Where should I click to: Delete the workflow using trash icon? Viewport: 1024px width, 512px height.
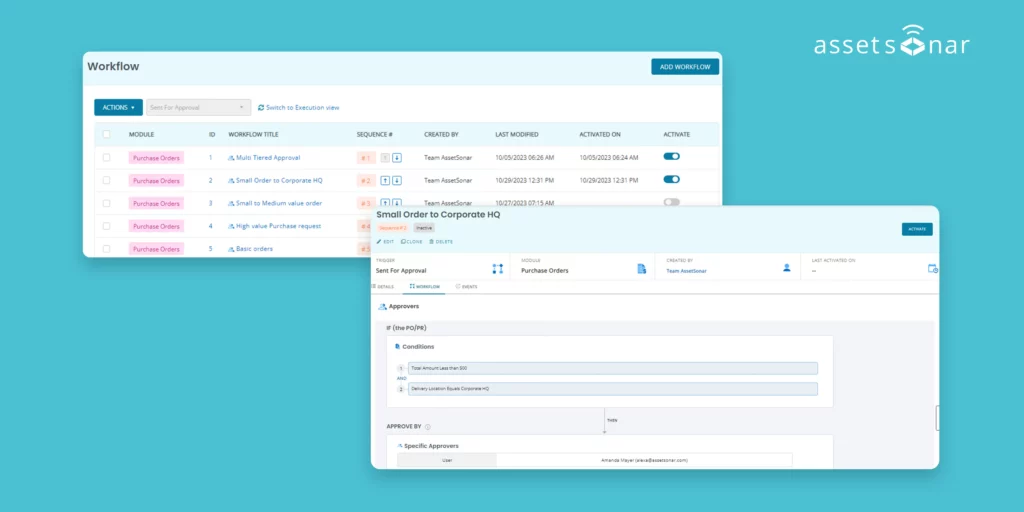coord(441,241)
